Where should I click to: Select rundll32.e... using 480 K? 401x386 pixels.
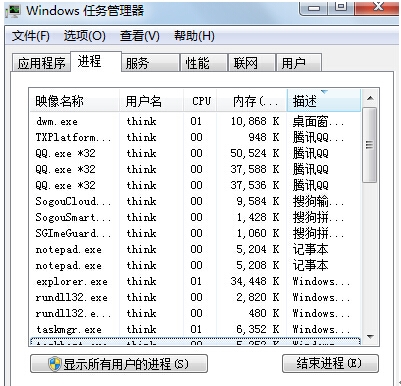tap(195, 313)
